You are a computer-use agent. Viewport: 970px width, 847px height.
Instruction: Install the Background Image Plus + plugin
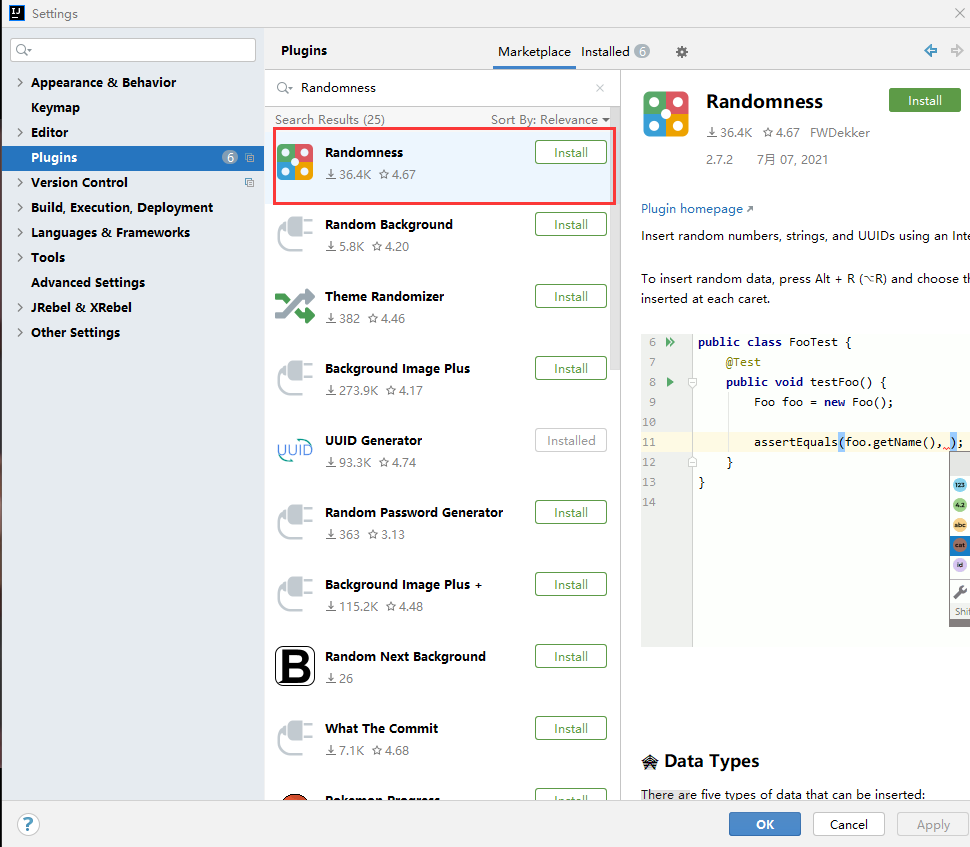click(x=570, y=585)
